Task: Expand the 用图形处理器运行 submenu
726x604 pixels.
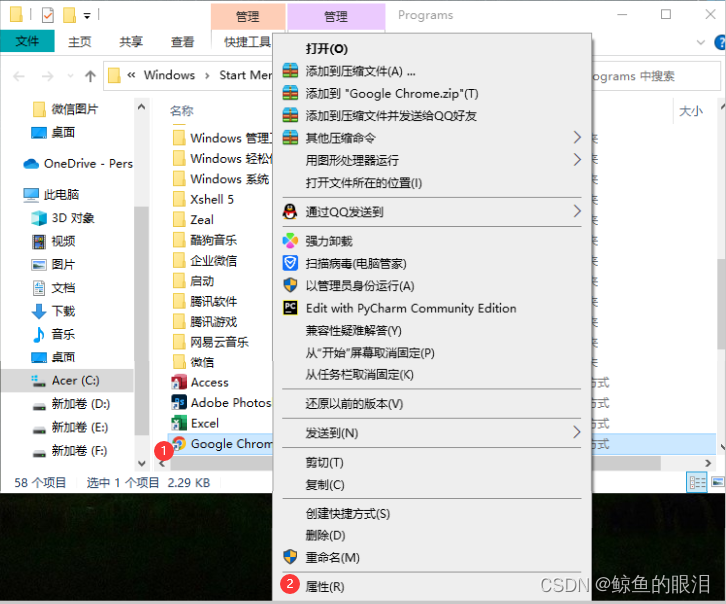Action: (576, 160)
